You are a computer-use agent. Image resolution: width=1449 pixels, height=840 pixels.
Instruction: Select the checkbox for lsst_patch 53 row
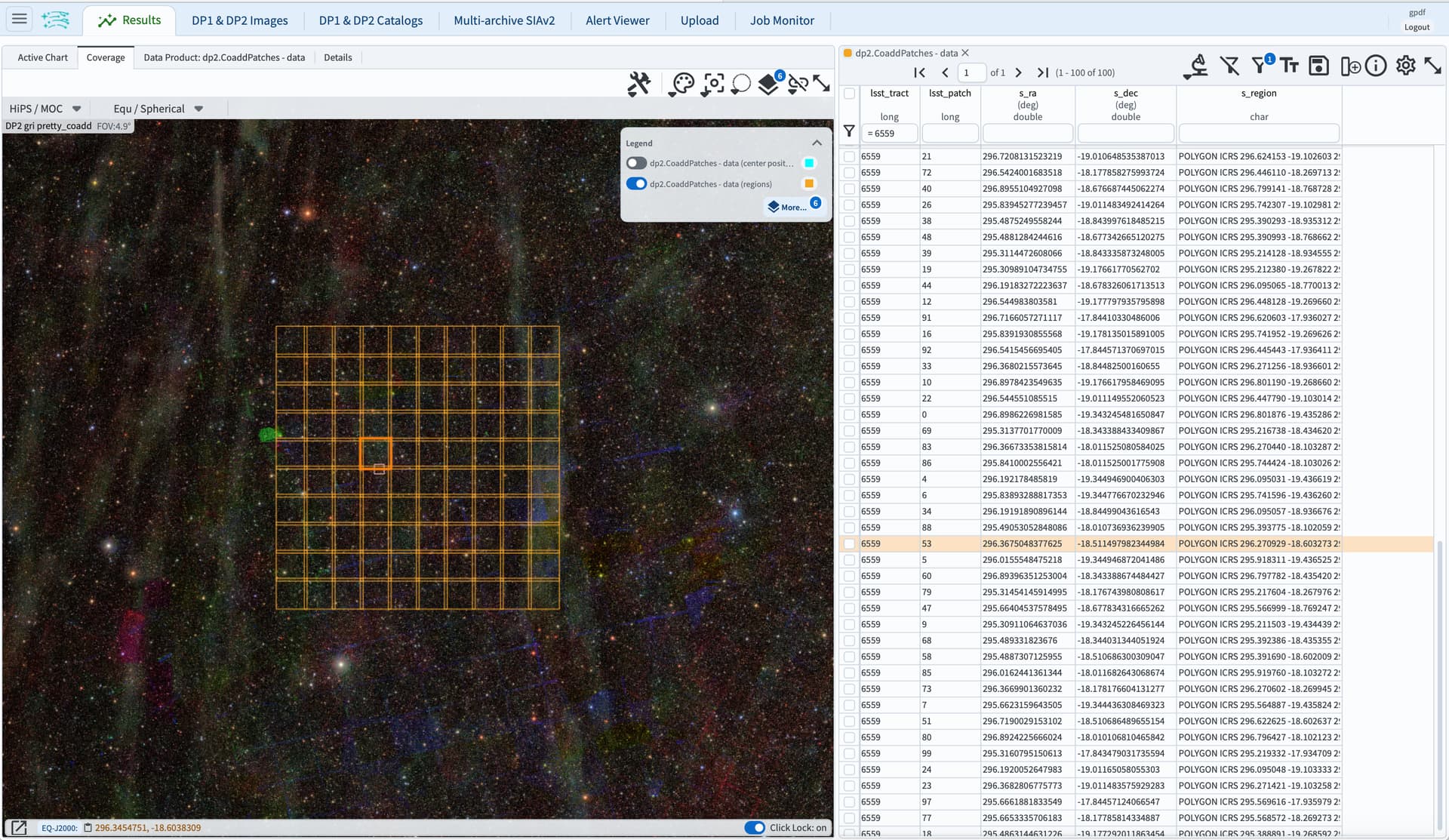pyautogui.click(x=849, y=543)
